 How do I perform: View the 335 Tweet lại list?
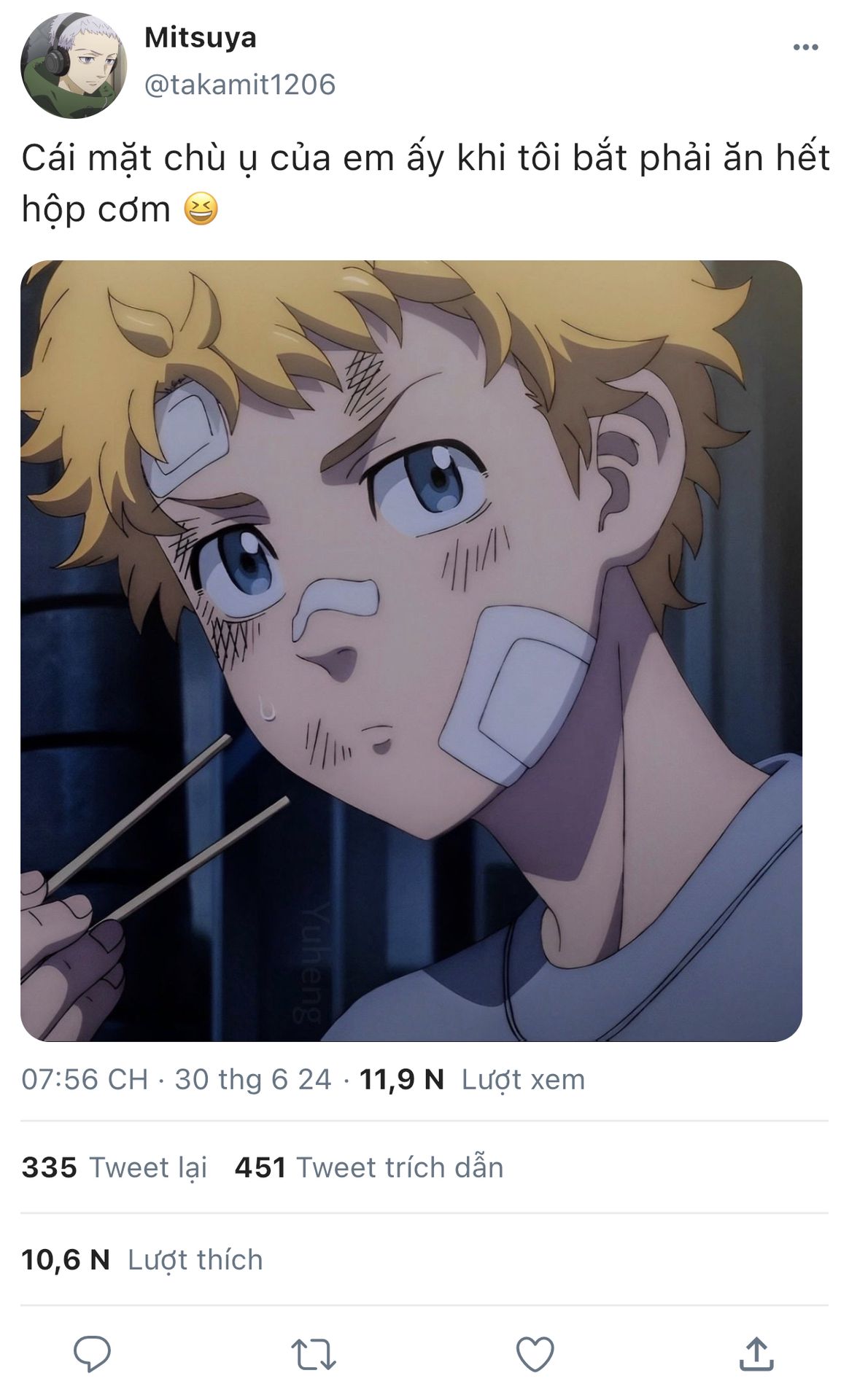pyautogui.click(x=115, y=1167)
